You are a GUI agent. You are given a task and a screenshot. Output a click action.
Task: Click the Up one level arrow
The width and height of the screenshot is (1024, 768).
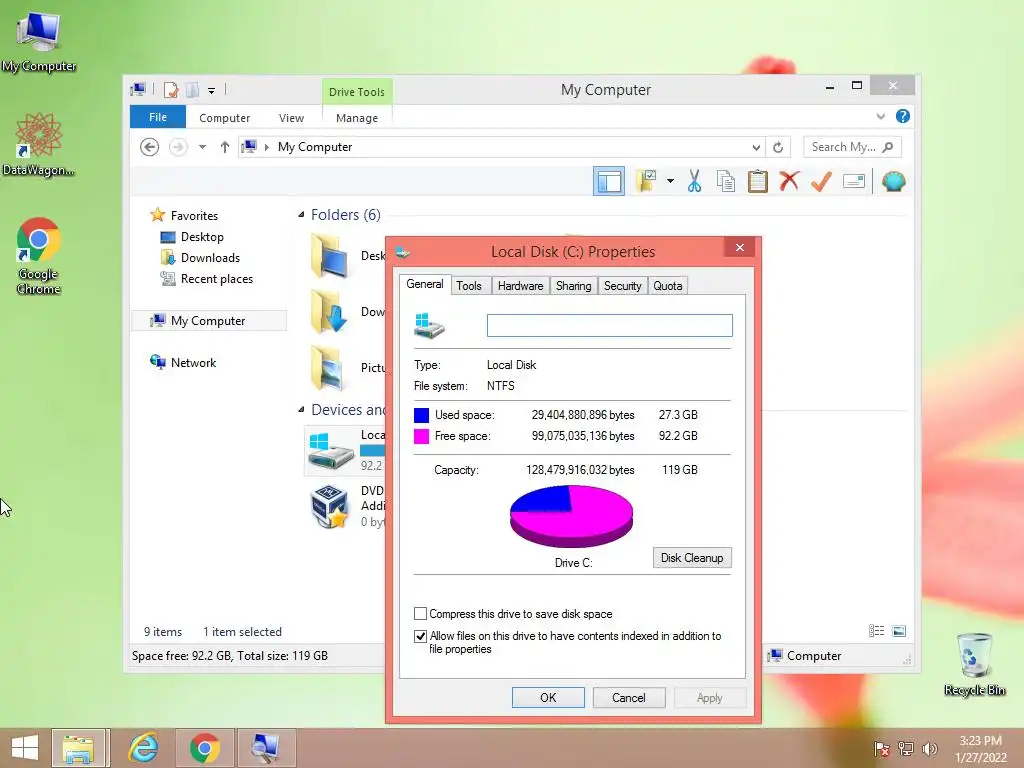[x=225, y=147]
